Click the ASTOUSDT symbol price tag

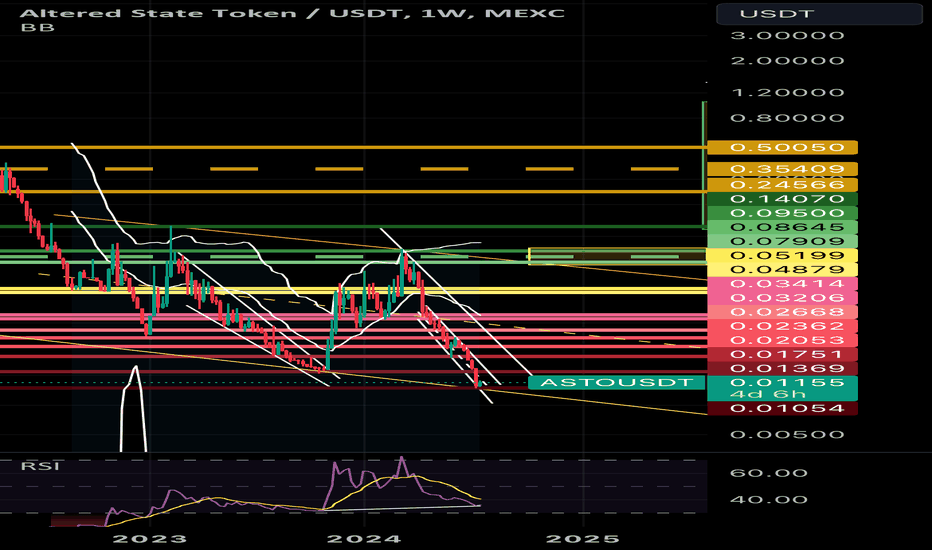tap(616, 382)
